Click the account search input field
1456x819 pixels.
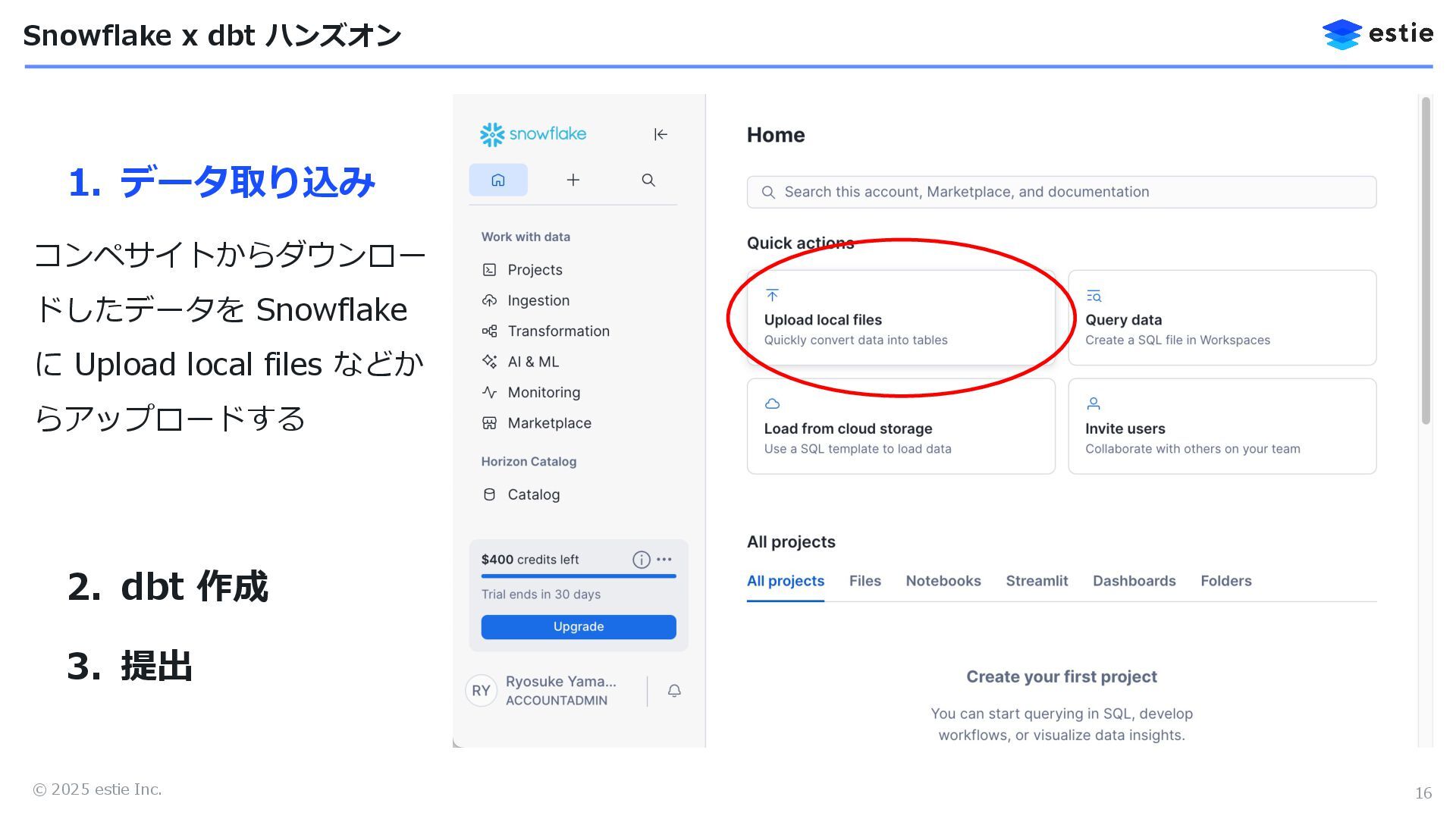1062,192
